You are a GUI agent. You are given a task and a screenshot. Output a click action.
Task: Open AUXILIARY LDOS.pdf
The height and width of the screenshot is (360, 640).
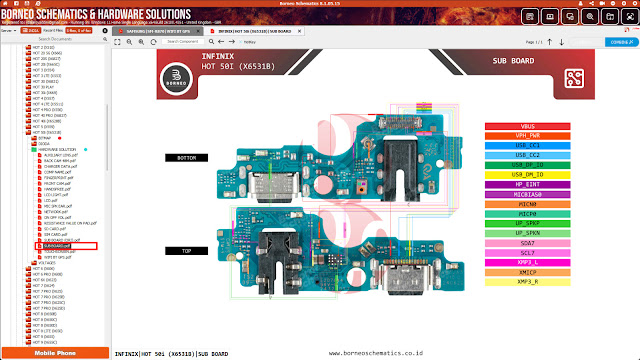[60, 155]
